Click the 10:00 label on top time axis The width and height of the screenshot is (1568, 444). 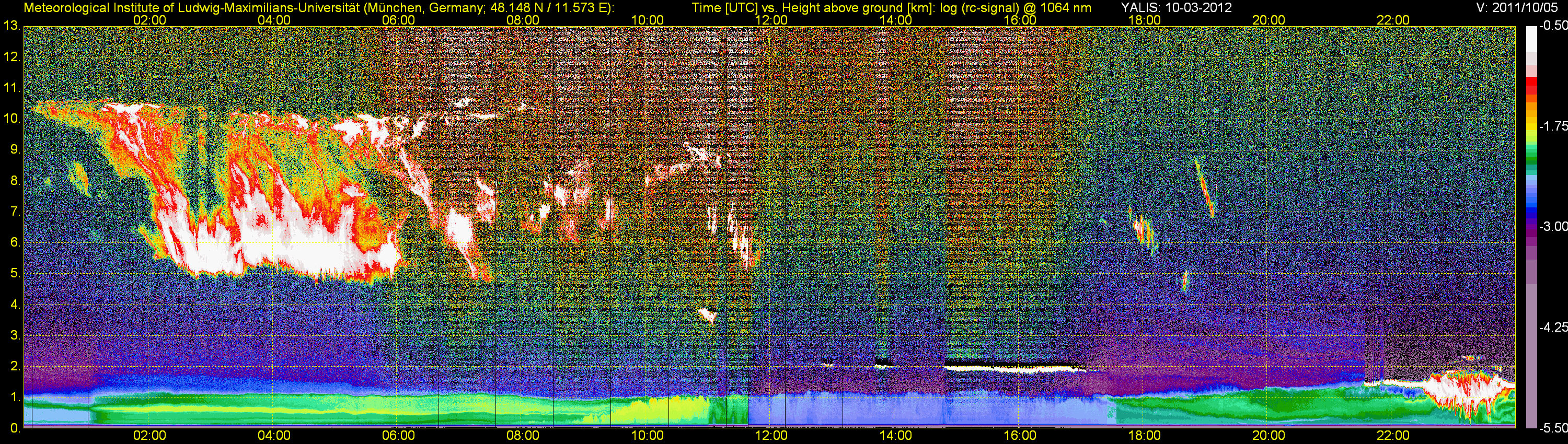(x=647, y=20)
